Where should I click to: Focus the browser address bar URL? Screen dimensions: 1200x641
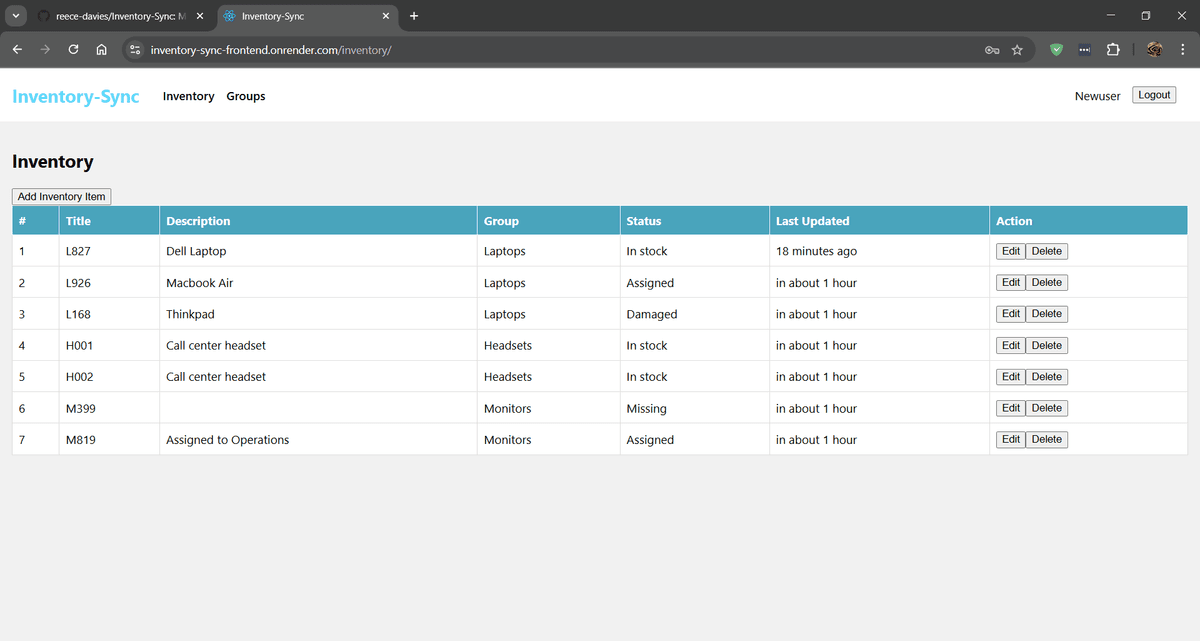click(x=500, y=50)
